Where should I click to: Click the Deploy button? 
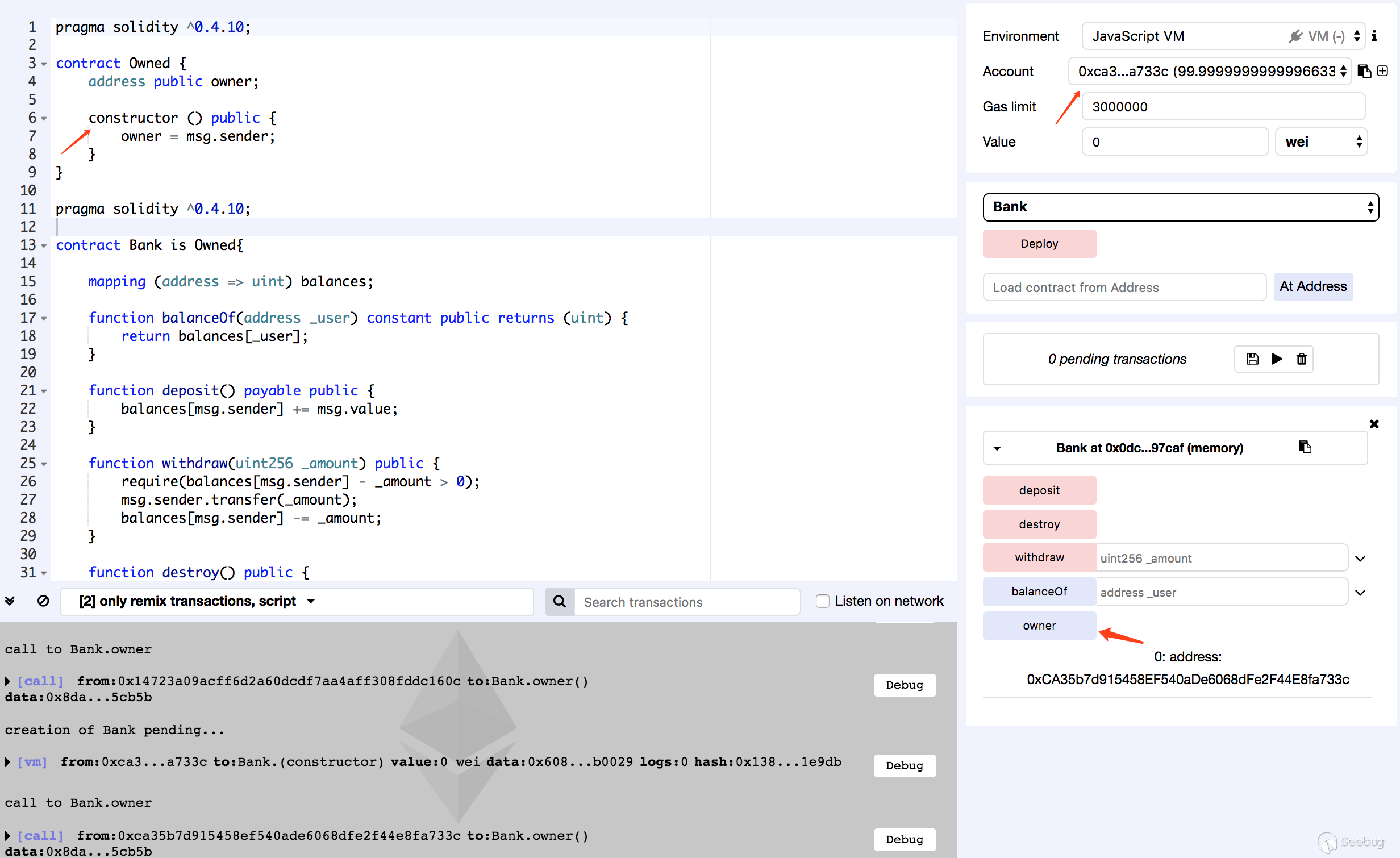[1039, 244]
